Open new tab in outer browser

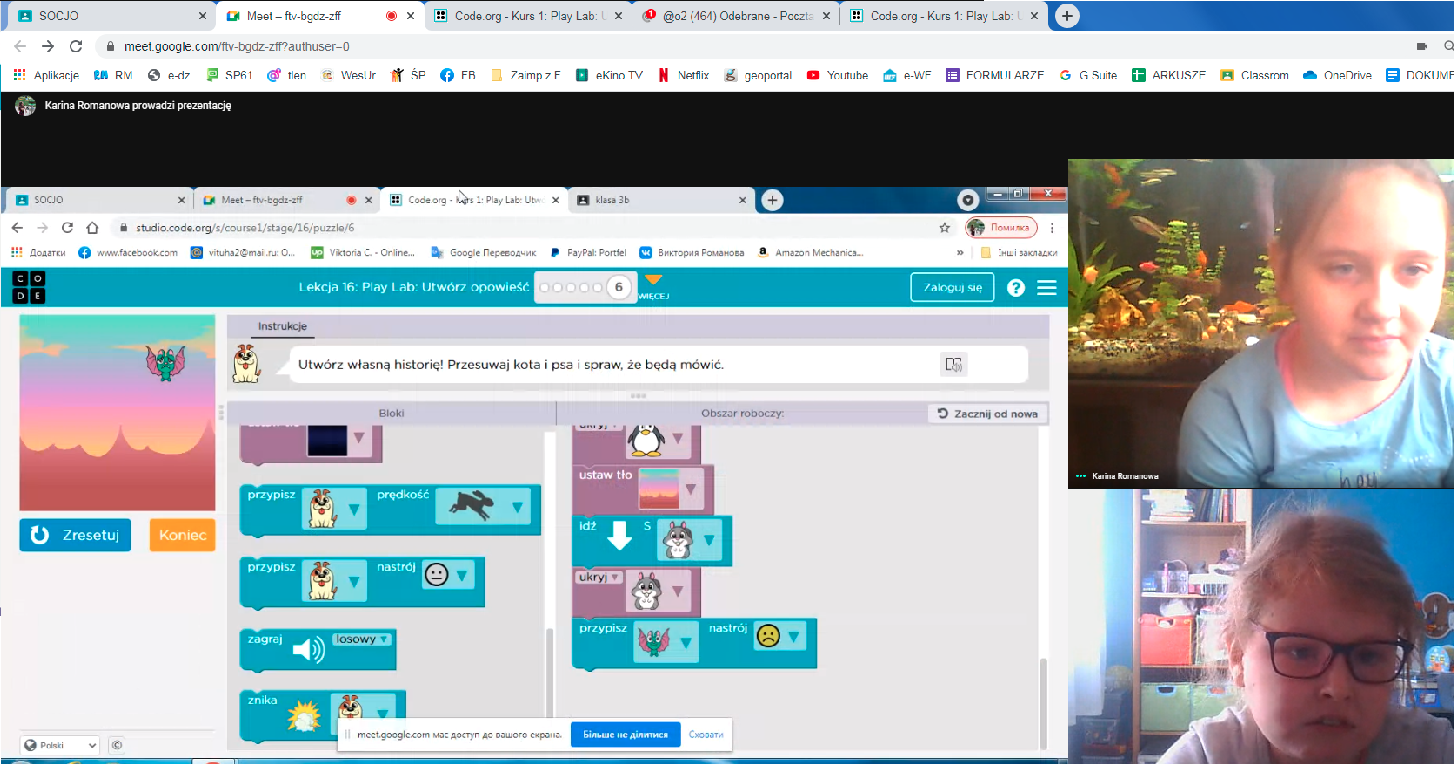(1068, 16)
